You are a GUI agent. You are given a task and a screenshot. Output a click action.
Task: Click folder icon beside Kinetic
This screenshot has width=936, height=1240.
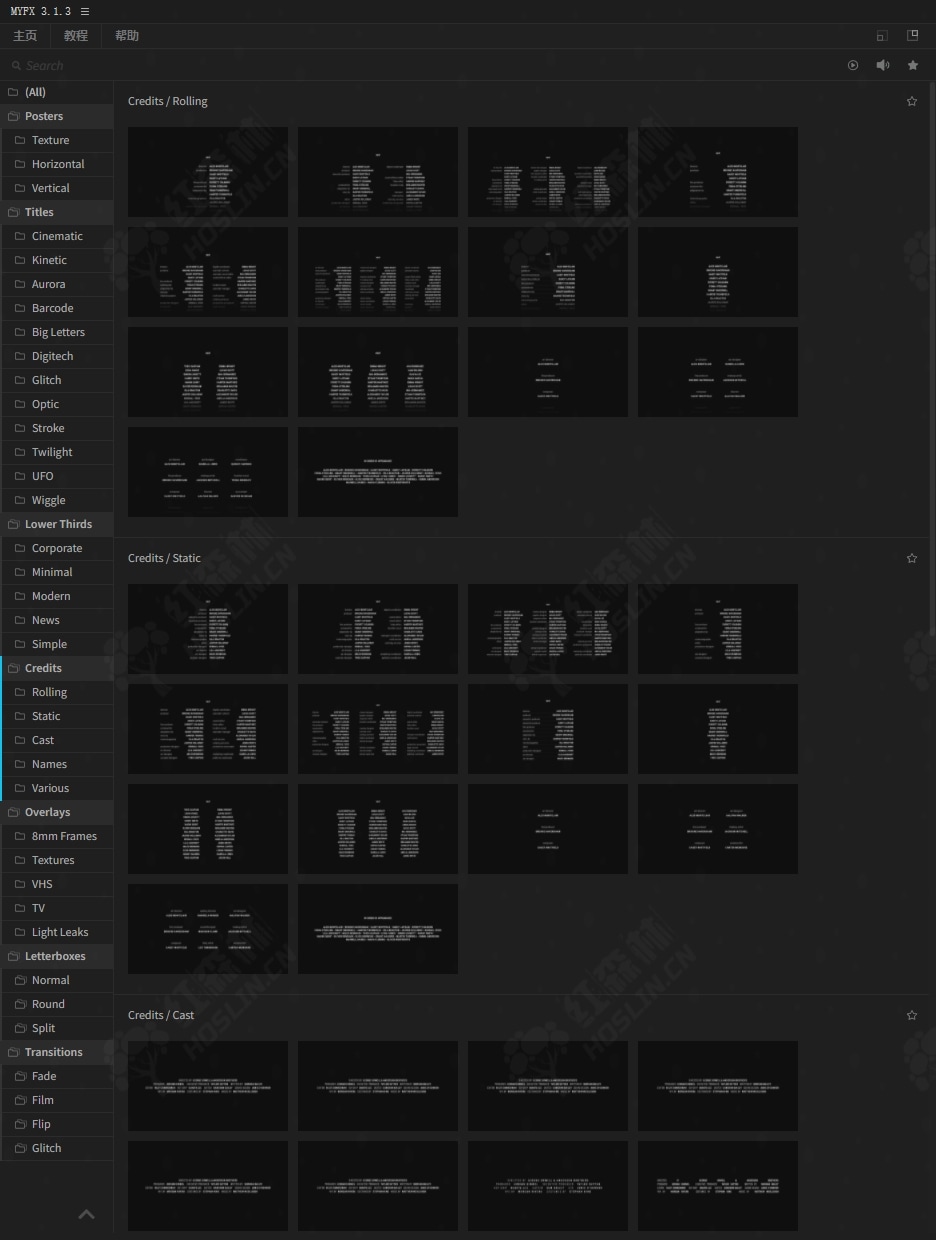coord(20,260)
